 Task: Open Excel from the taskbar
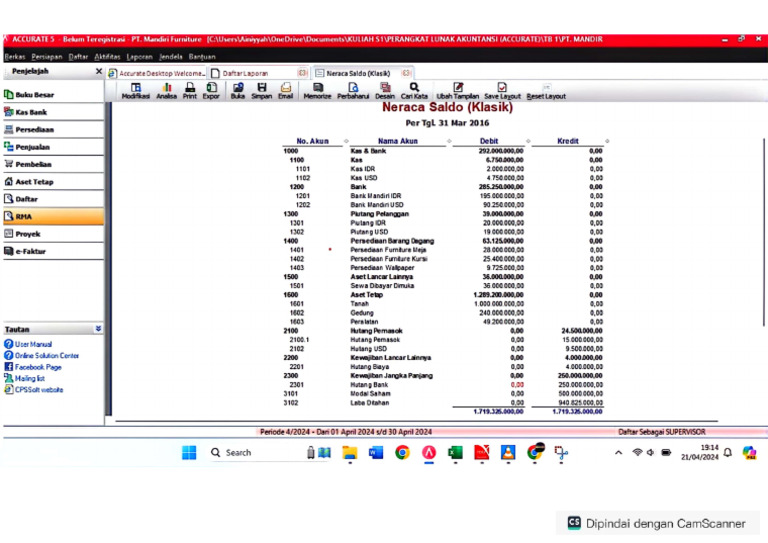[455, 453]
